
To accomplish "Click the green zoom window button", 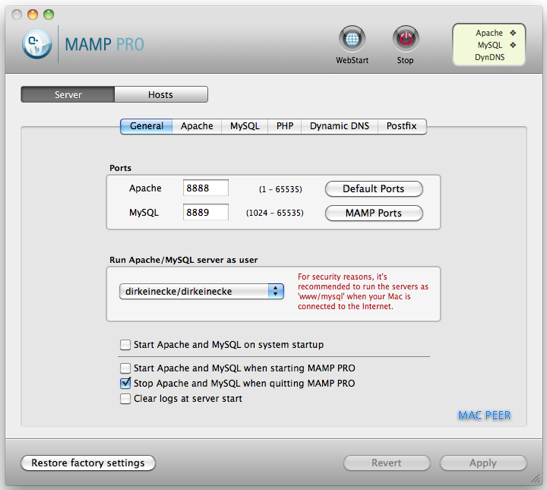I will tap(48, 14).
